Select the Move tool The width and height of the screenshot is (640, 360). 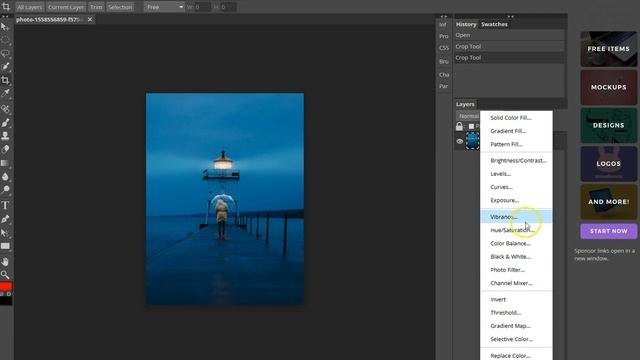point(5,27)
